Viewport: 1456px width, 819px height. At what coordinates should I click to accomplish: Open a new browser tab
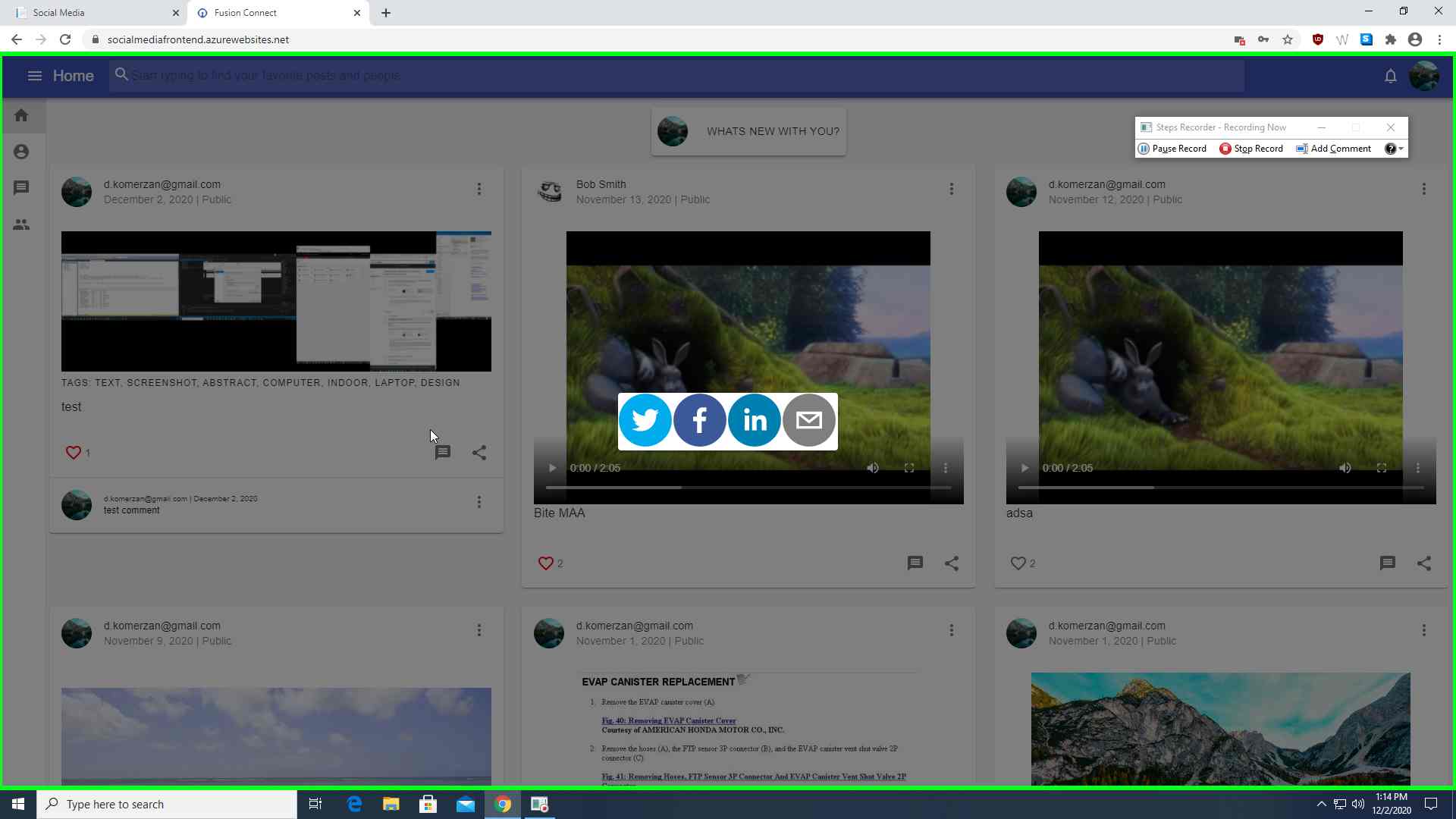pos(386,13)
